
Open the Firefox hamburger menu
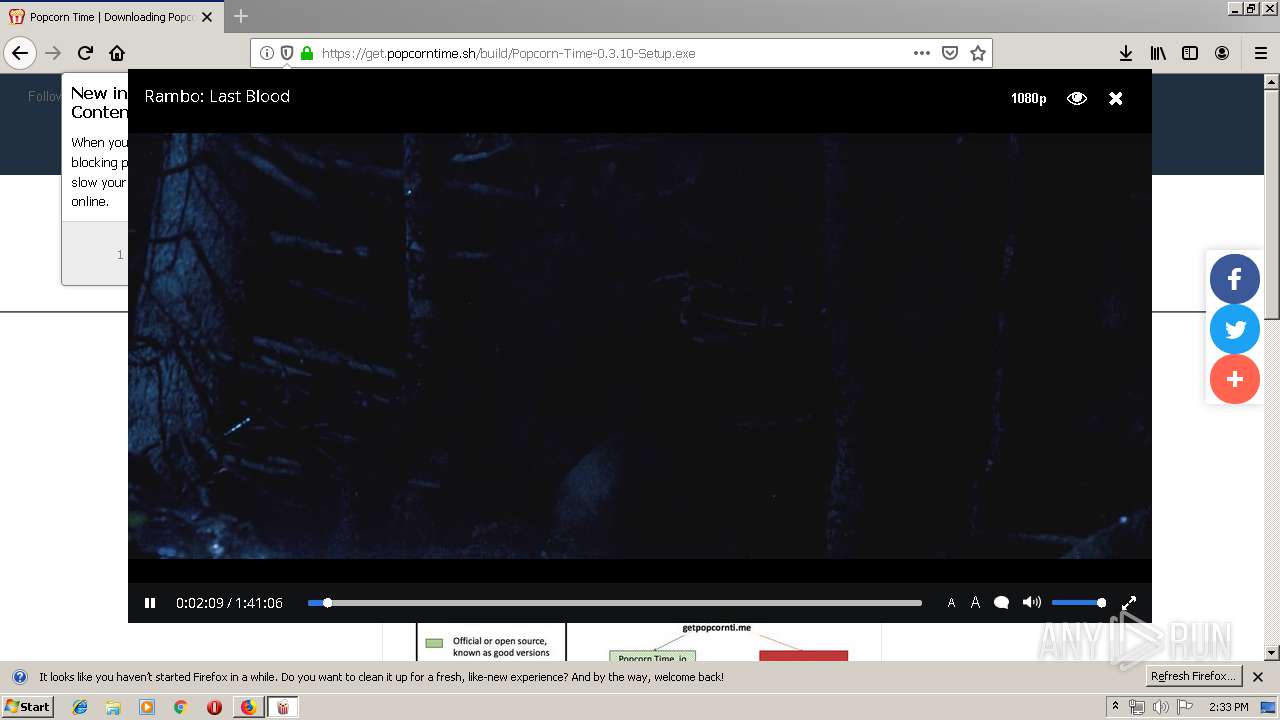[1261, 53]
